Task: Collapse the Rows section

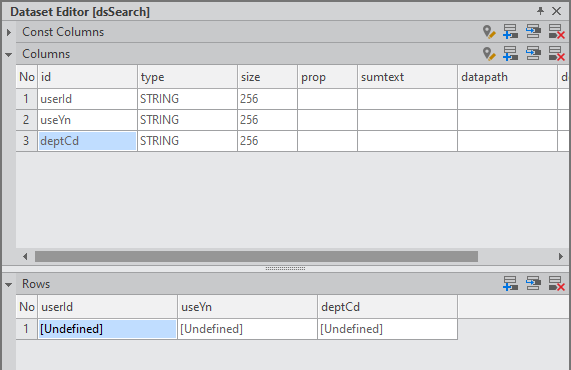Action: (9, 285)
